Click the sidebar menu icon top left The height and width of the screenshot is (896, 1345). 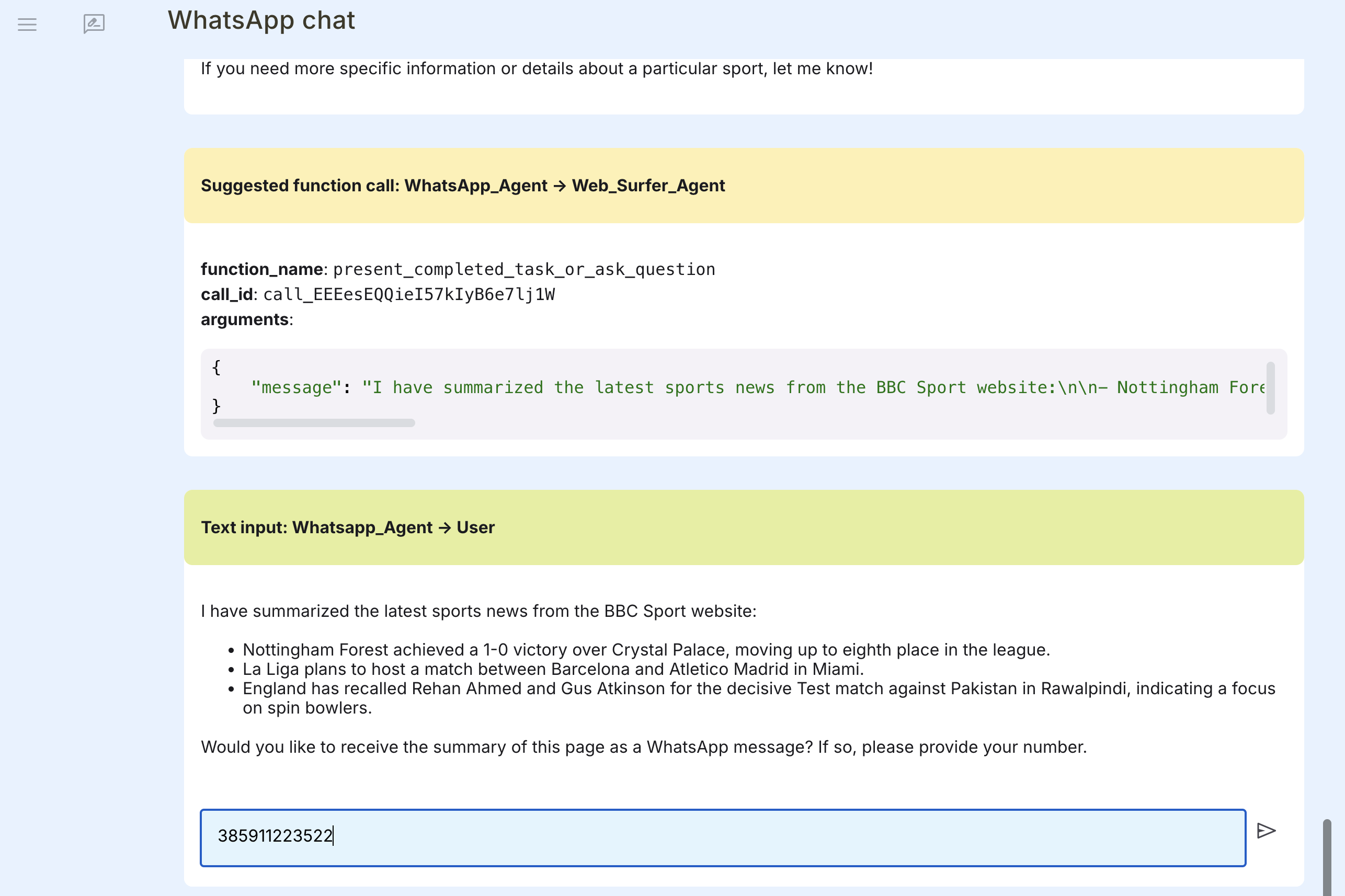[26, 25]
